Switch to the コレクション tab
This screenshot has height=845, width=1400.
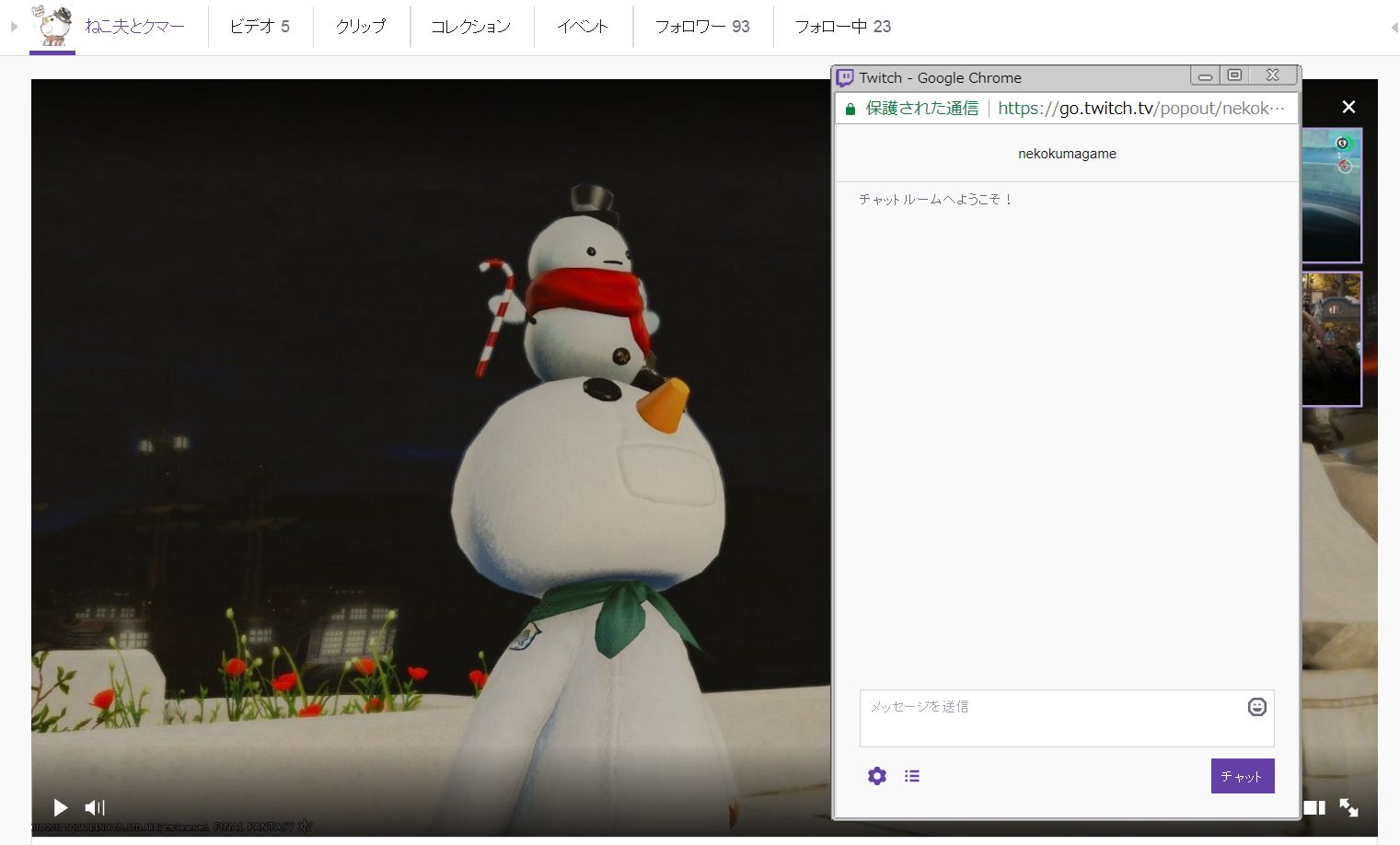tap(470, 27)
